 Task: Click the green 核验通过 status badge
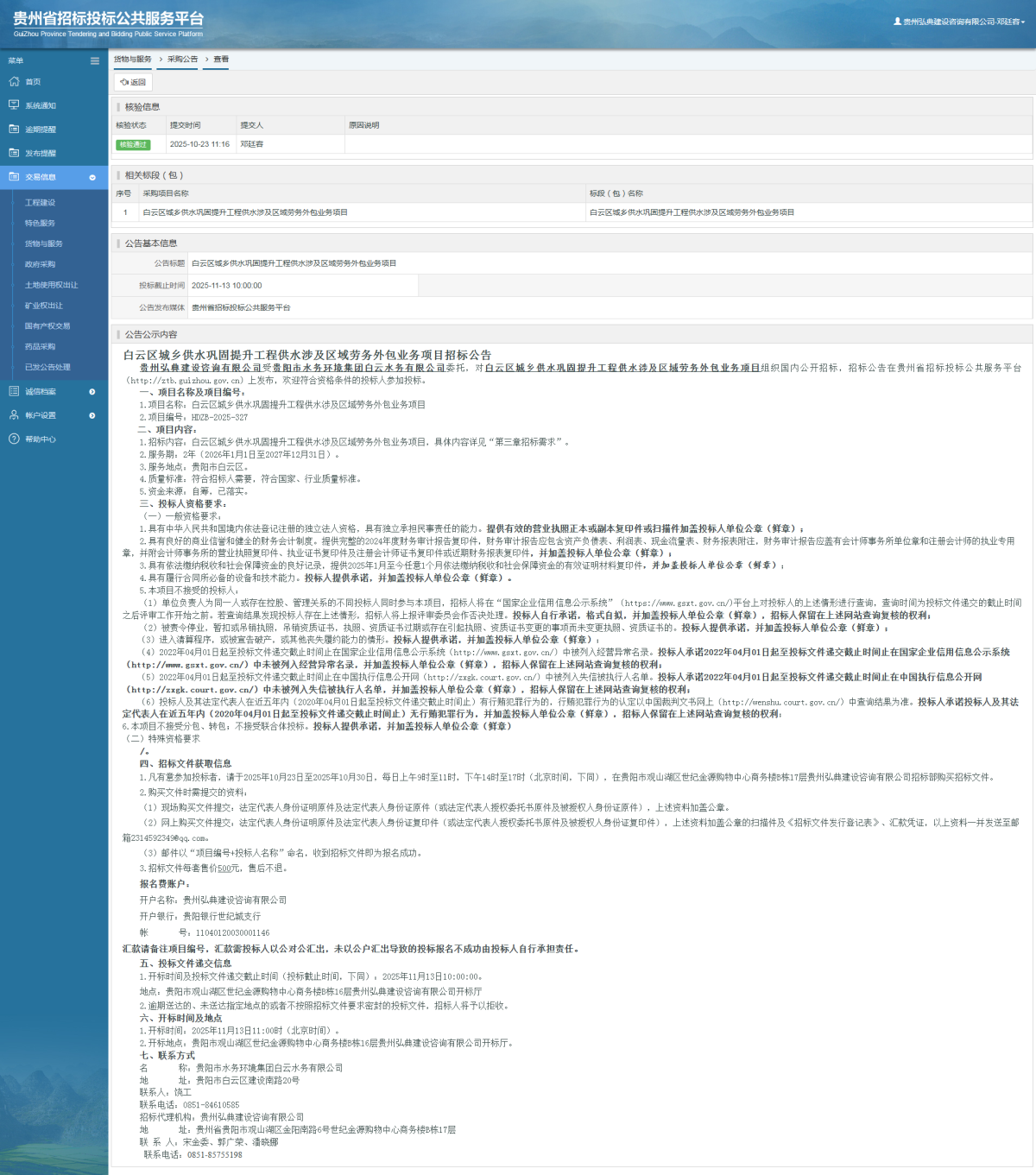(133, 144)
